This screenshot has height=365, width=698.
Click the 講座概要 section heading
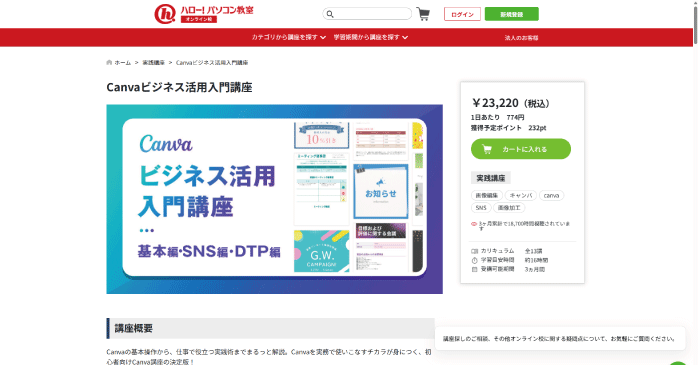click(x=270, y=328)
